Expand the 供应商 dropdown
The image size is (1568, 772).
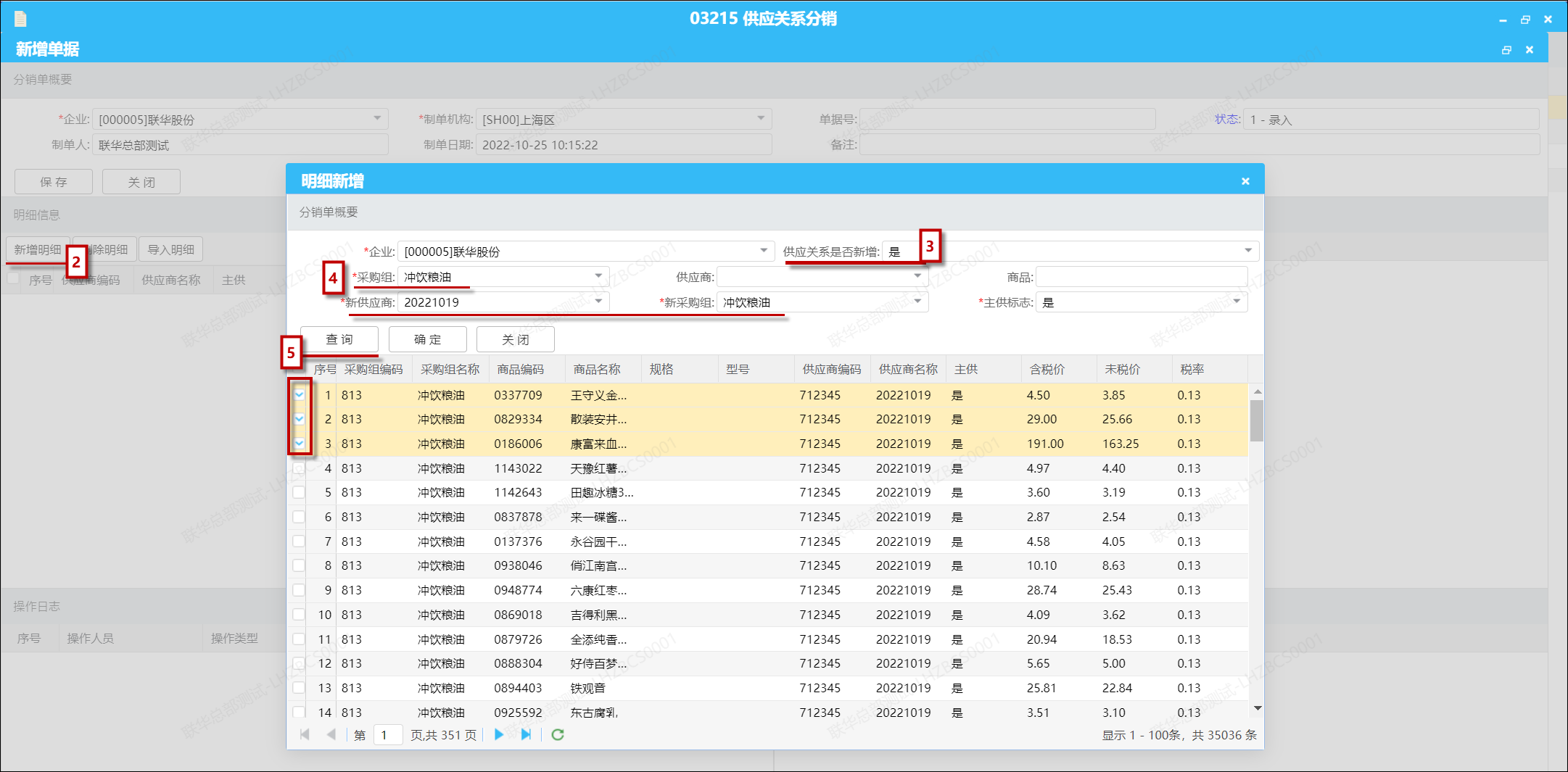[917, 276]
